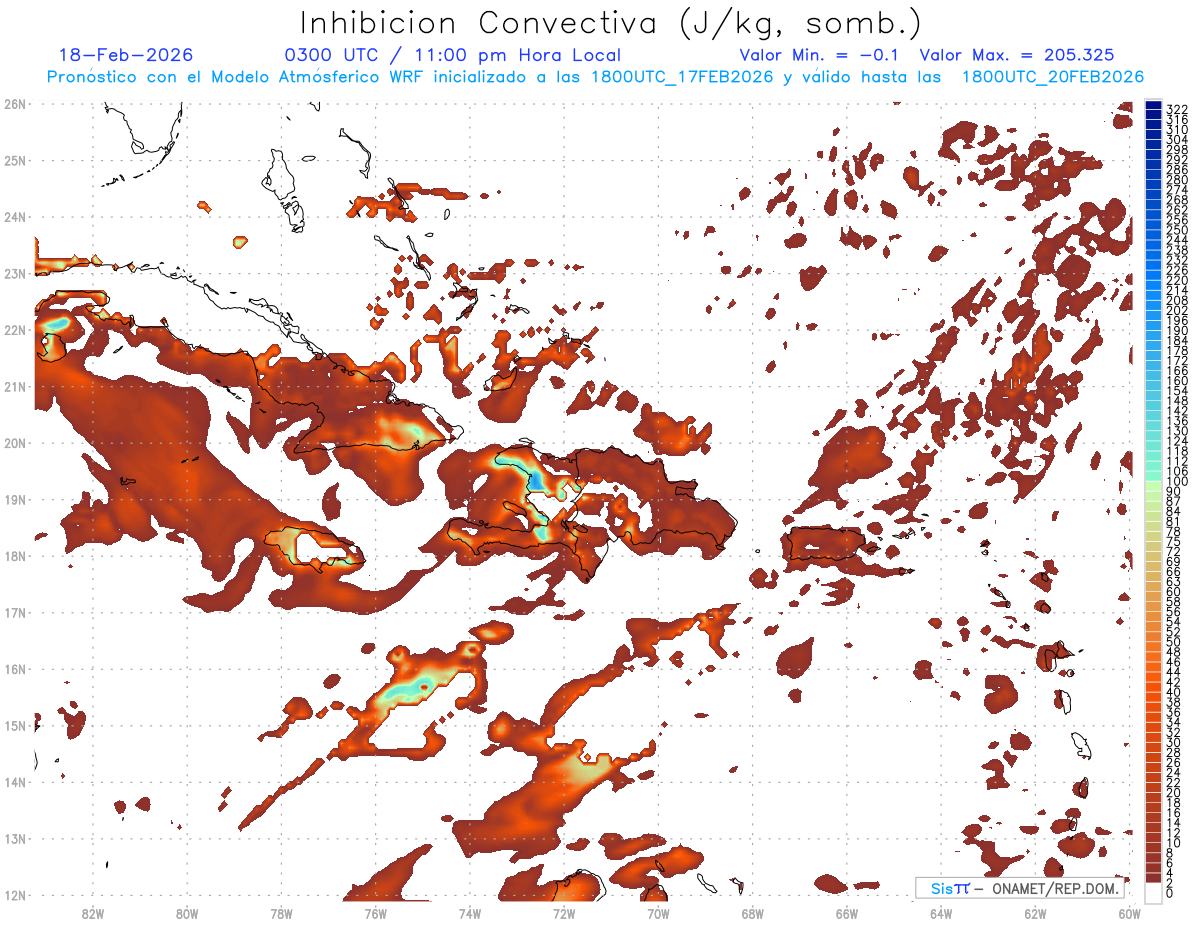Viewport: 1200px width, 927px height.
Task: Click longitude label 62W
Action: click(1035, 913)
